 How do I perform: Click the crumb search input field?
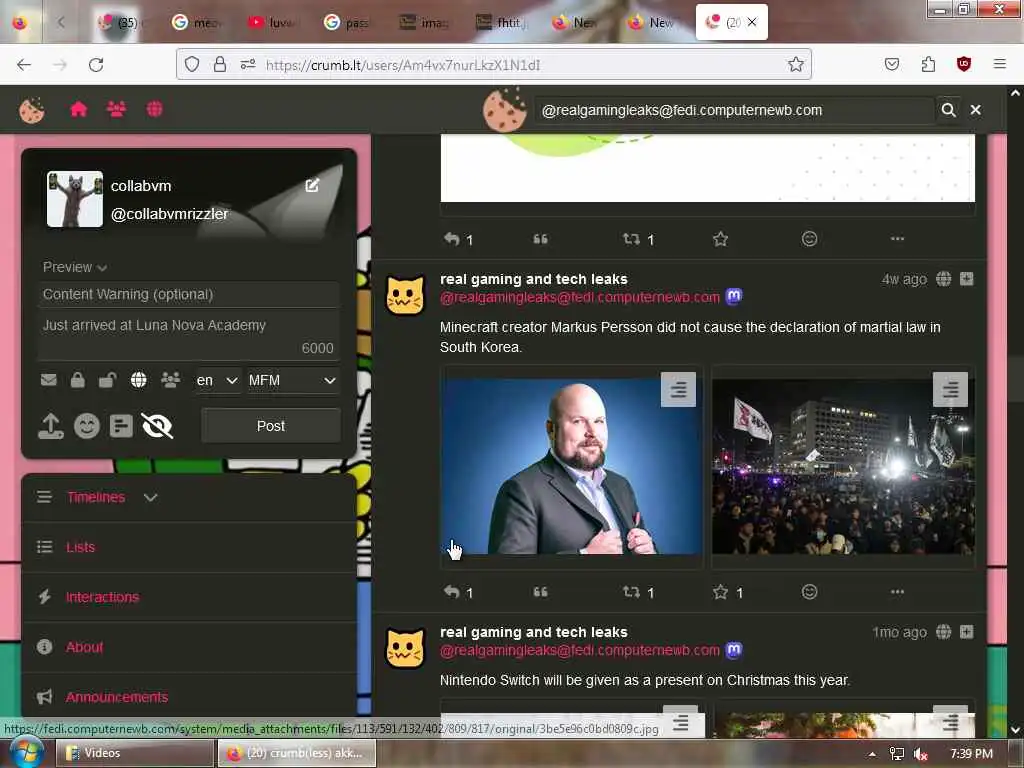[734, 110]
